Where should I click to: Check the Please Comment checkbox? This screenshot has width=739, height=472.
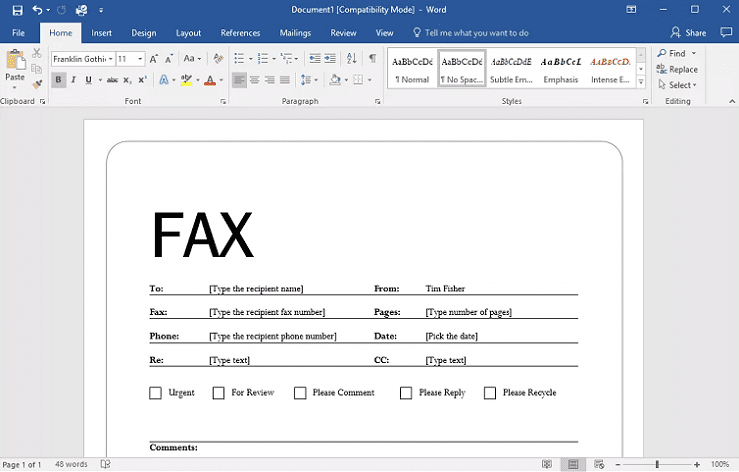pyautogui.click(x=300, y=393)
